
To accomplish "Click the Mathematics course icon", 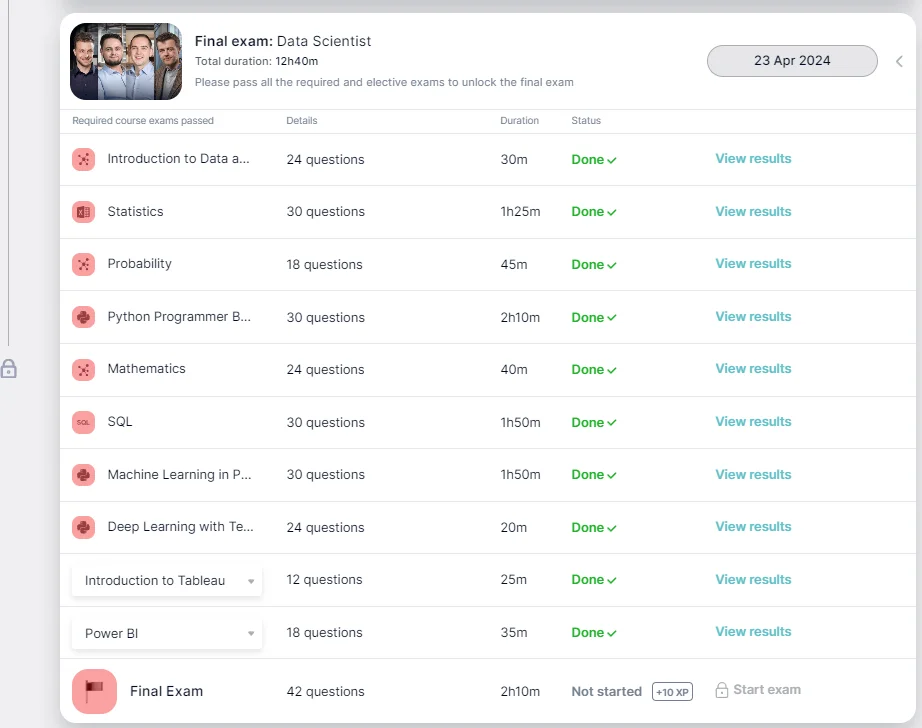I will pyautogui.click(x=84, y=369).
